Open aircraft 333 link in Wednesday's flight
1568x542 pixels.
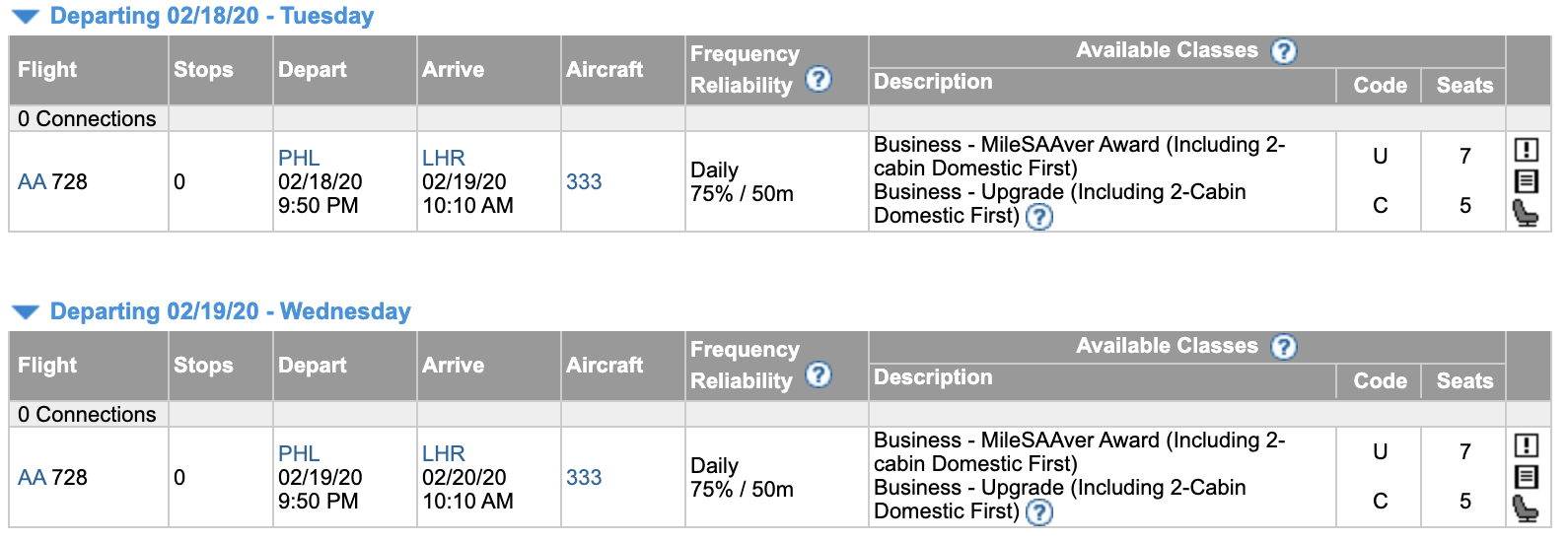584,478
